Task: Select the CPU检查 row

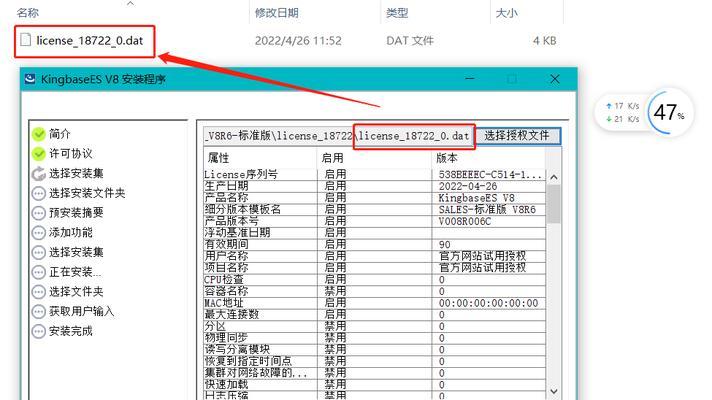Action: click(374, 280)
